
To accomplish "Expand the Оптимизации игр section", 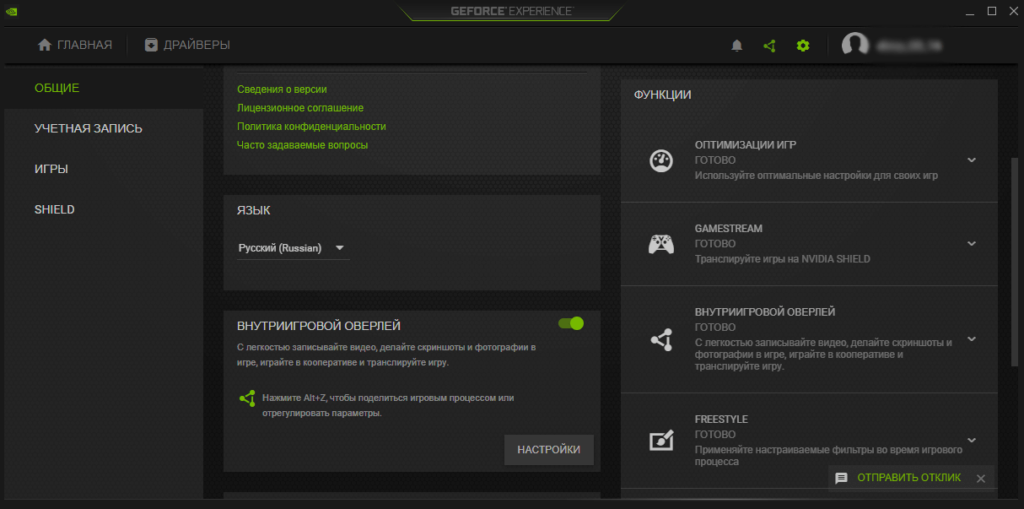I will point(971,160).
